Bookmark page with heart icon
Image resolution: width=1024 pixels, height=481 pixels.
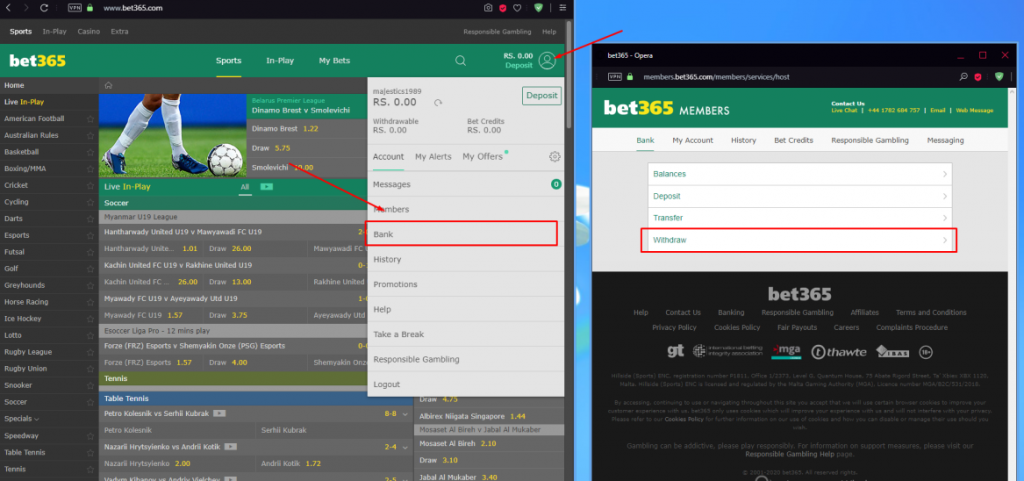pyautogui.click(x=517, y=8)
